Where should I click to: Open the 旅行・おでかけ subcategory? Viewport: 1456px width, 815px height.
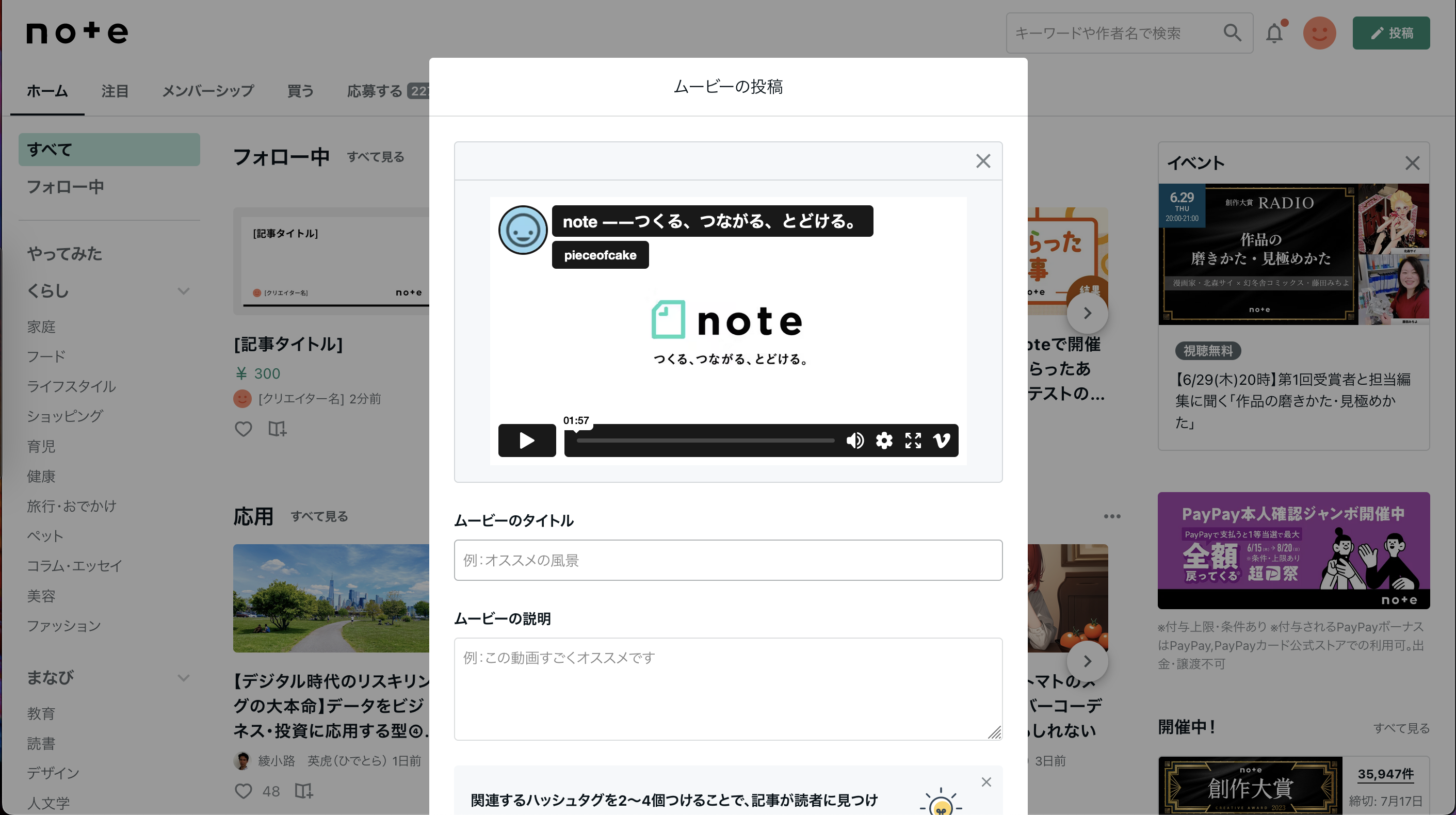(72, 507)
